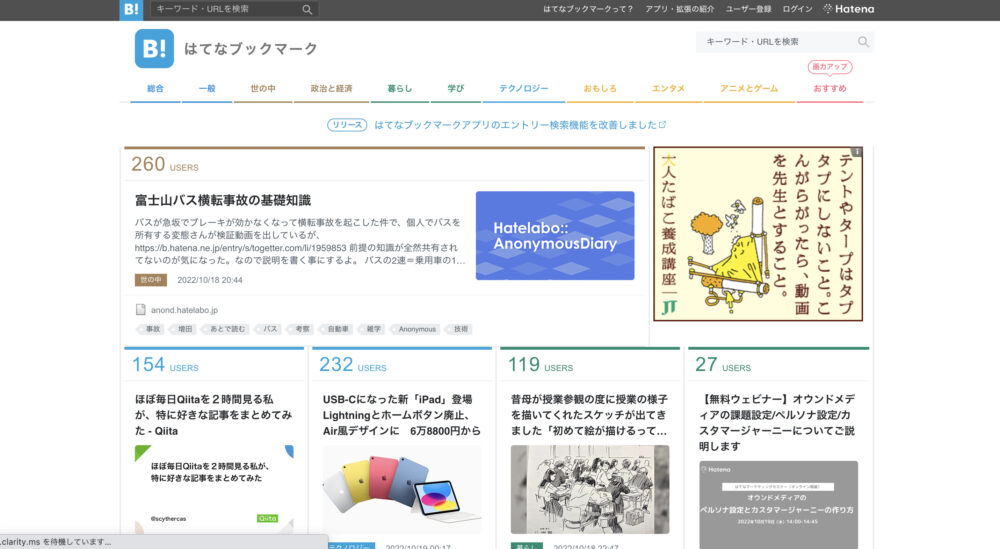The image size is (1000, 549).
Task: Click the large Hatena Bookmark B! logo
Action: pos(154,48)
